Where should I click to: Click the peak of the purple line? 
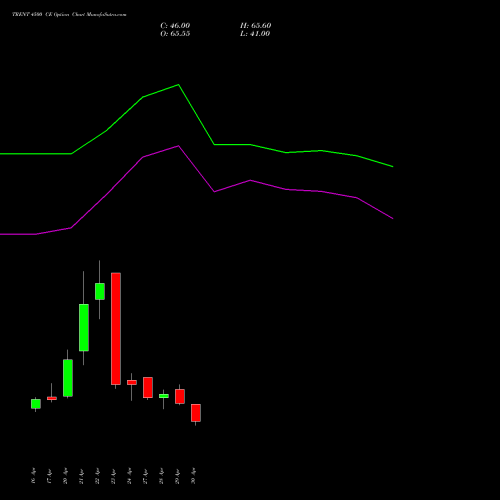tap(178, 146)
